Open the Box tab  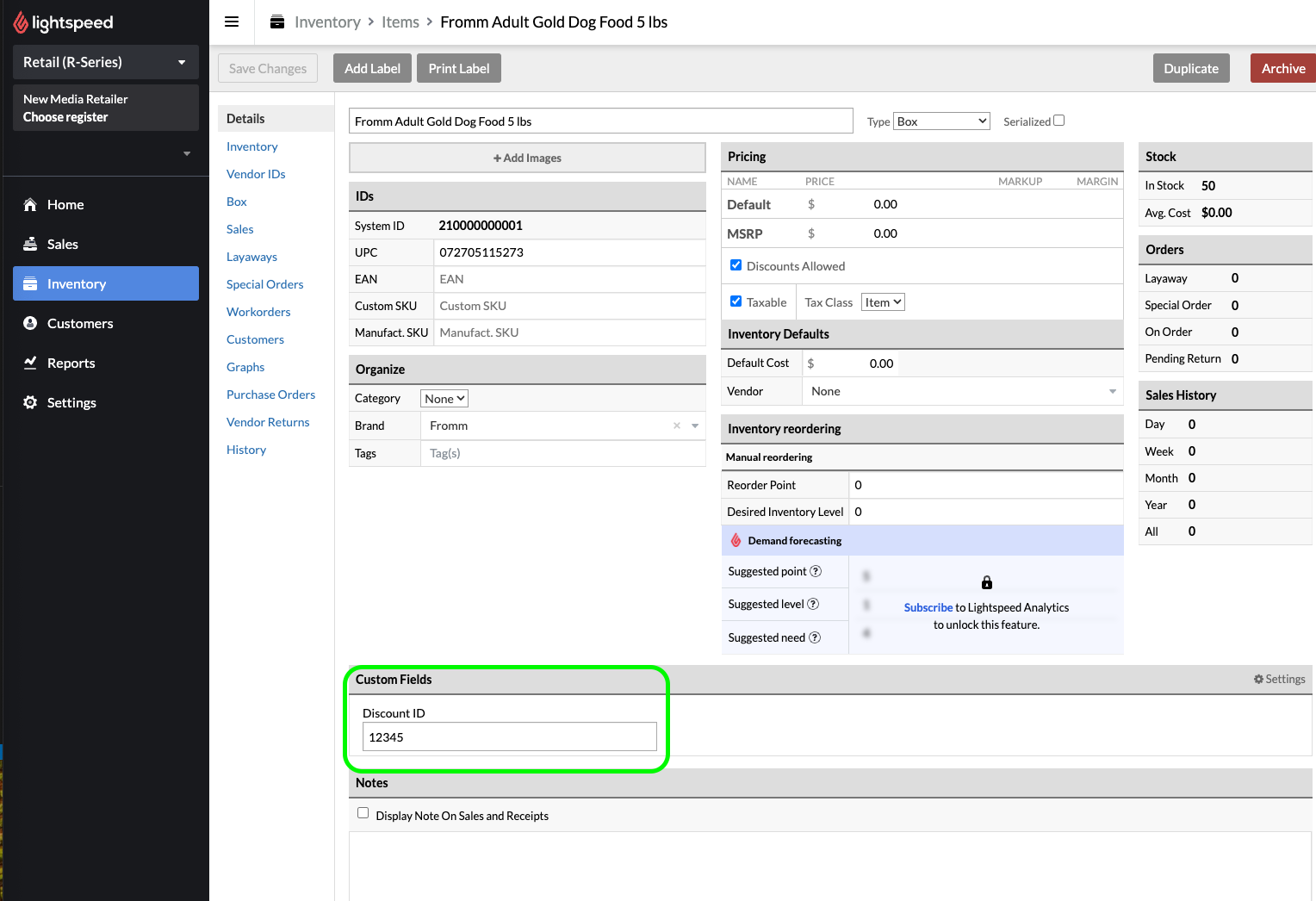click(x=237, y=202)
